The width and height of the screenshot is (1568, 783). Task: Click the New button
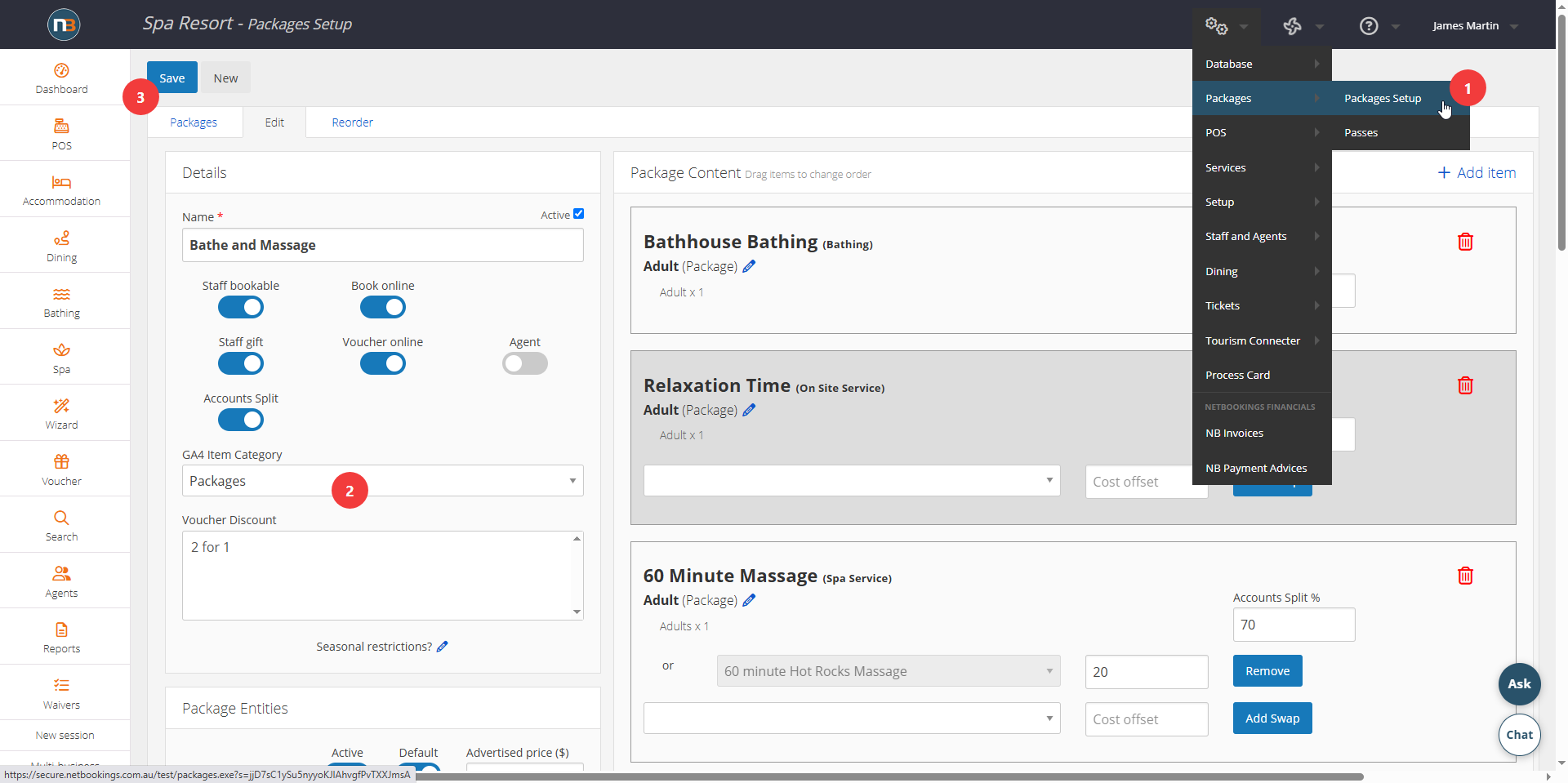pyautogui.click(x=226, y=78)
